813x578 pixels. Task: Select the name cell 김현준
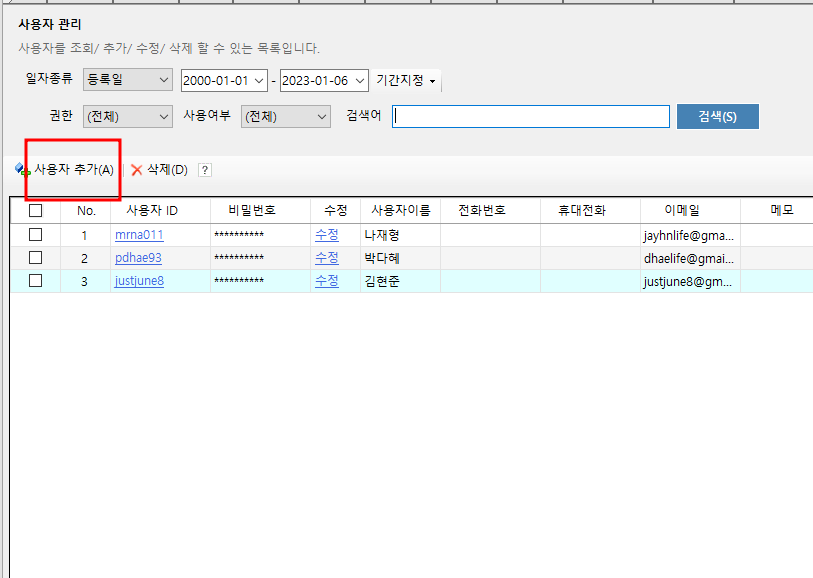click(400, 280)
